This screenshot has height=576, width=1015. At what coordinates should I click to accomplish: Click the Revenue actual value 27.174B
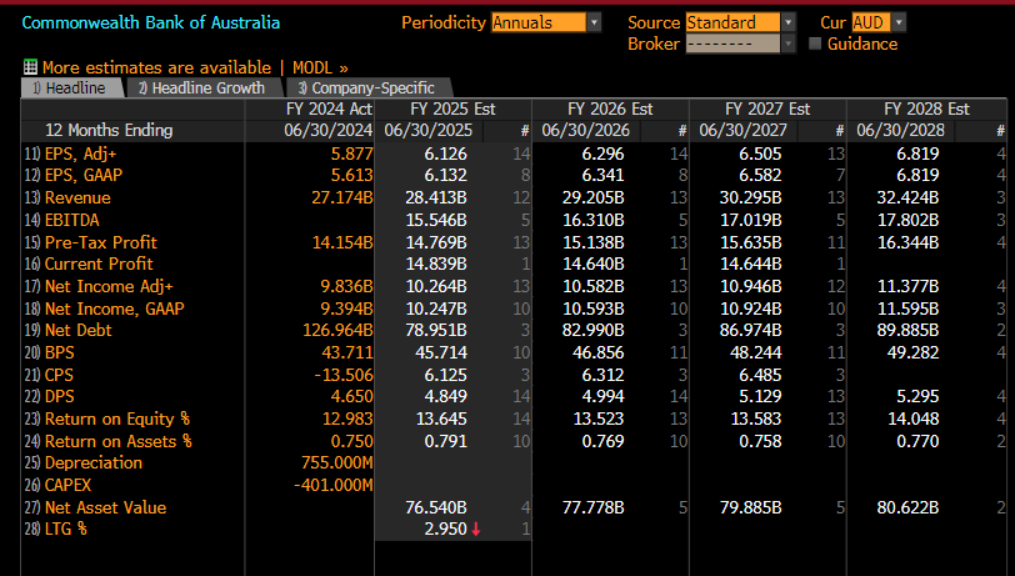(342, 198)
